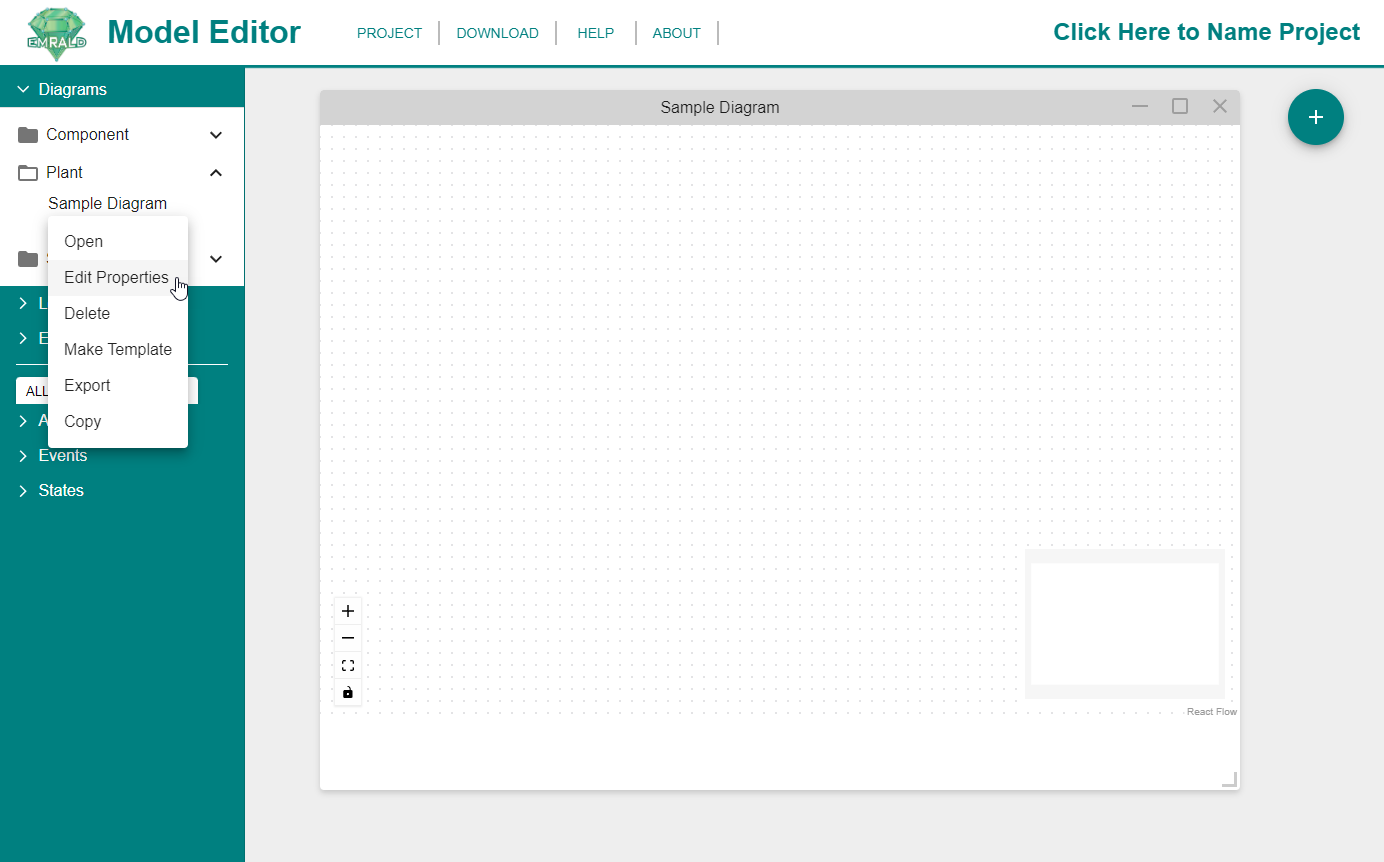Click the Component folder icon
The image size is (1384, 862).
coord(28,134)
